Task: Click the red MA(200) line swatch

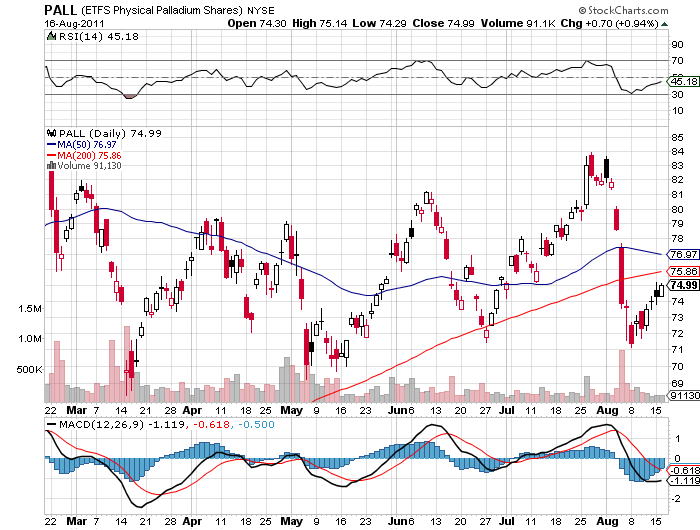Action: click(x=51, y=155)
